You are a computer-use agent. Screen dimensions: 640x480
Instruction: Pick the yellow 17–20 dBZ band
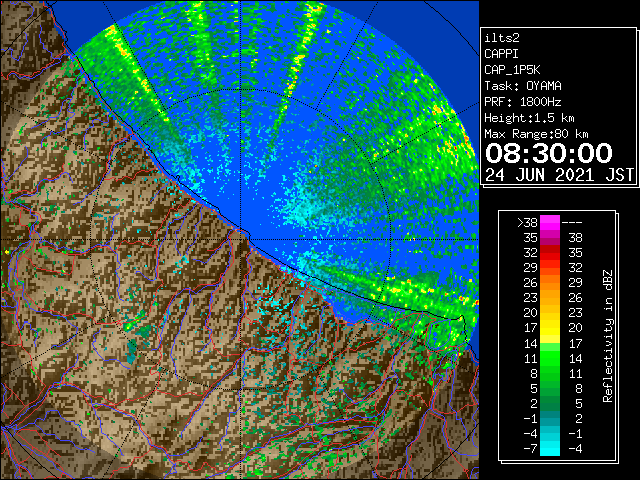click(550, 328)
